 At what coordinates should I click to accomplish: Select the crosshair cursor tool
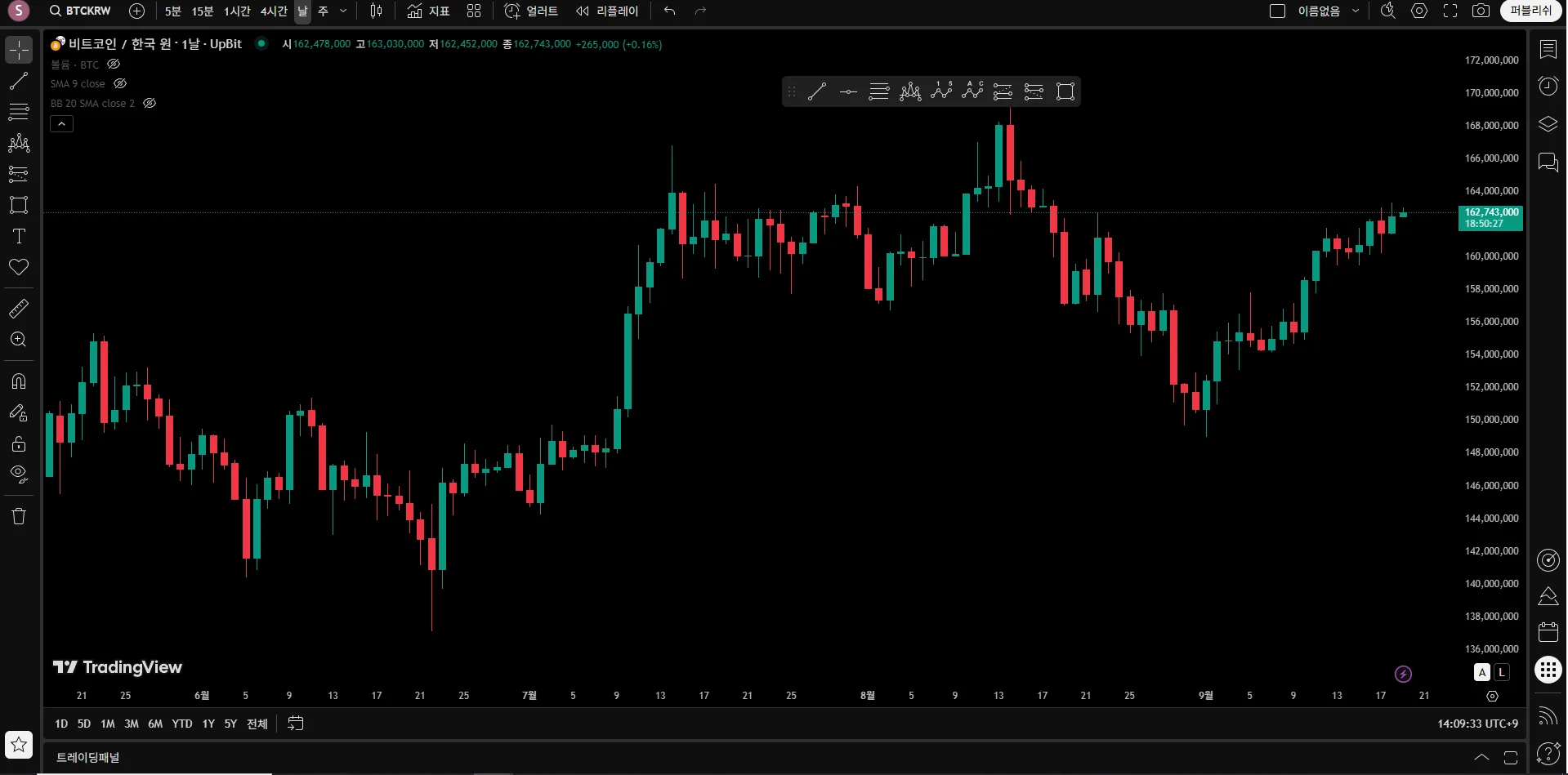pyautogui.click(x=19, y=50)
